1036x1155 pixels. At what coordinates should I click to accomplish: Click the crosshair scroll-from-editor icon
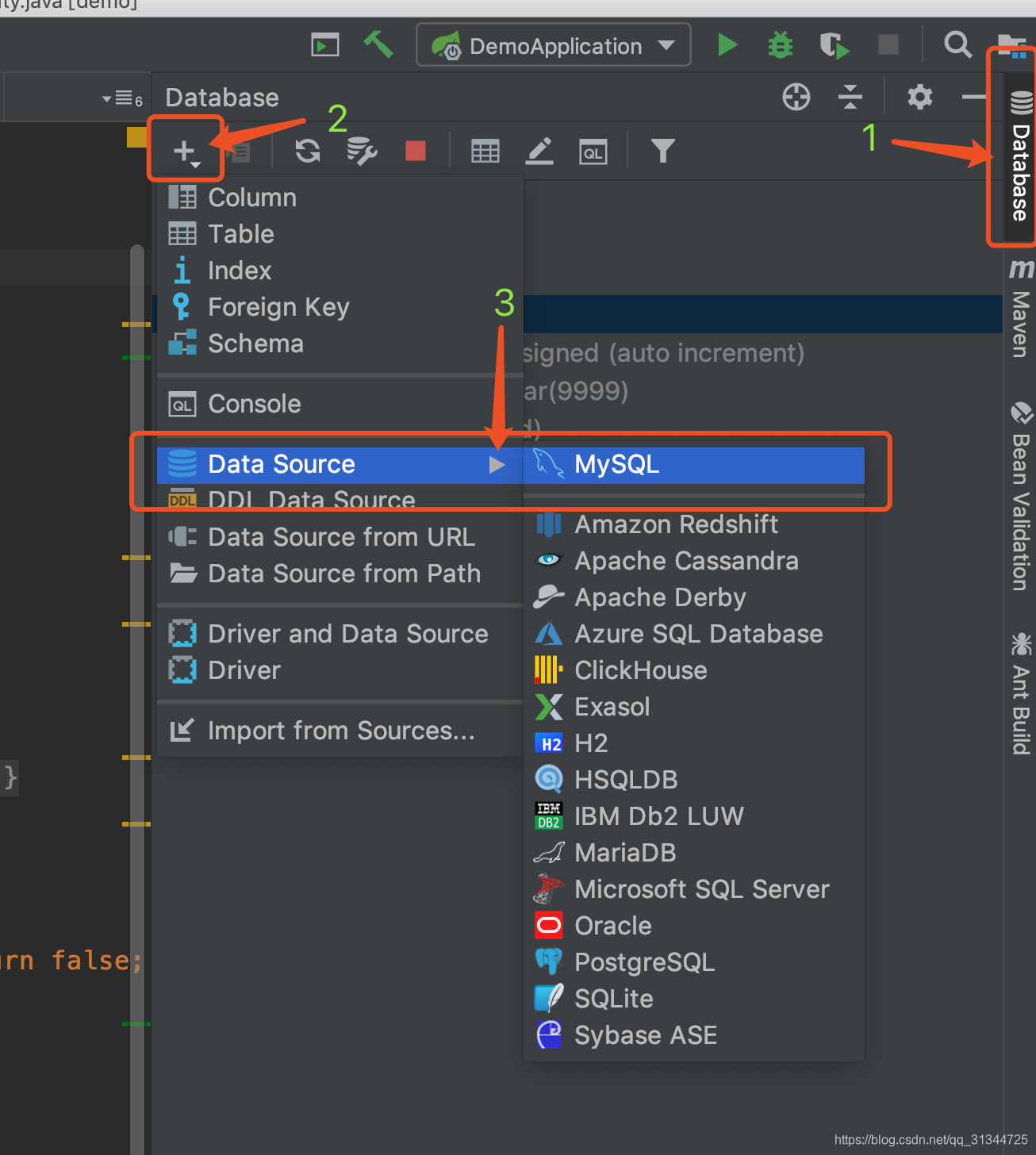coord(796,97)
